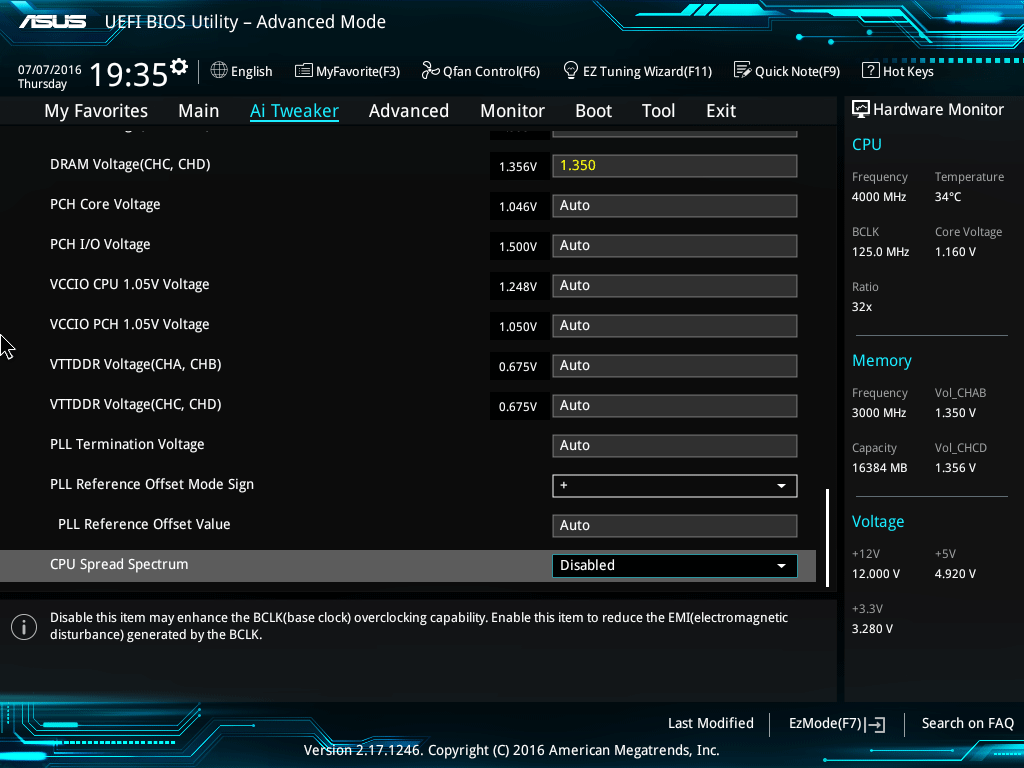Select the VTTDDR Voltage(CHA, CHB) field
This screenshot has height=768, width=1024.
675,366
